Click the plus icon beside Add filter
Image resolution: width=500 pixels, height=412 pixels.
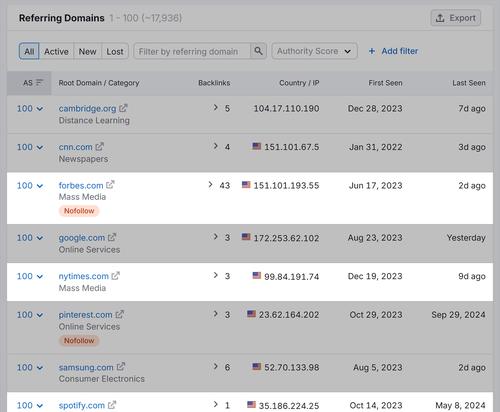click(372, 51)
